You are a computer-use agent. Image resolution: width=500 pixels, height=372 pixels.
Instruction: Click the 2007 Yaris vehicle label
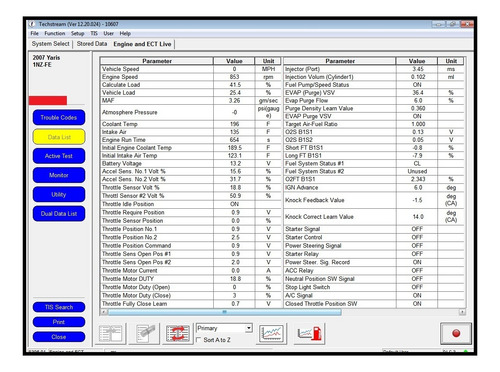[46, 58]
